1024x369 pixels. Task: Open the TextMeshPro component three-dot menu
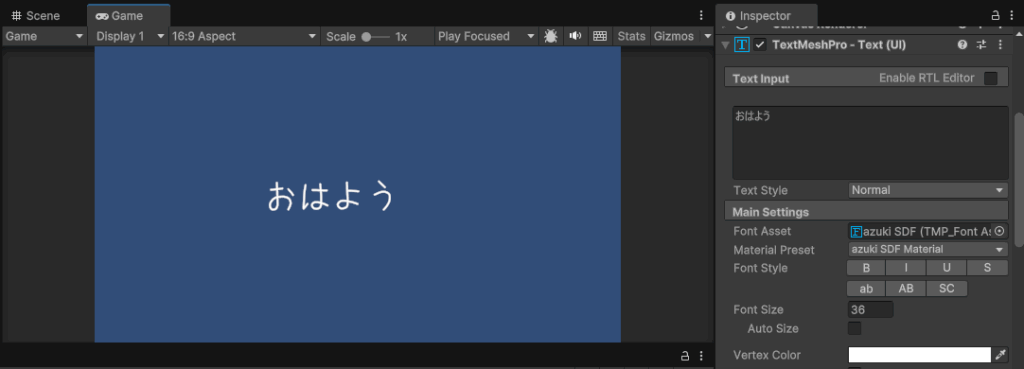1000,45
